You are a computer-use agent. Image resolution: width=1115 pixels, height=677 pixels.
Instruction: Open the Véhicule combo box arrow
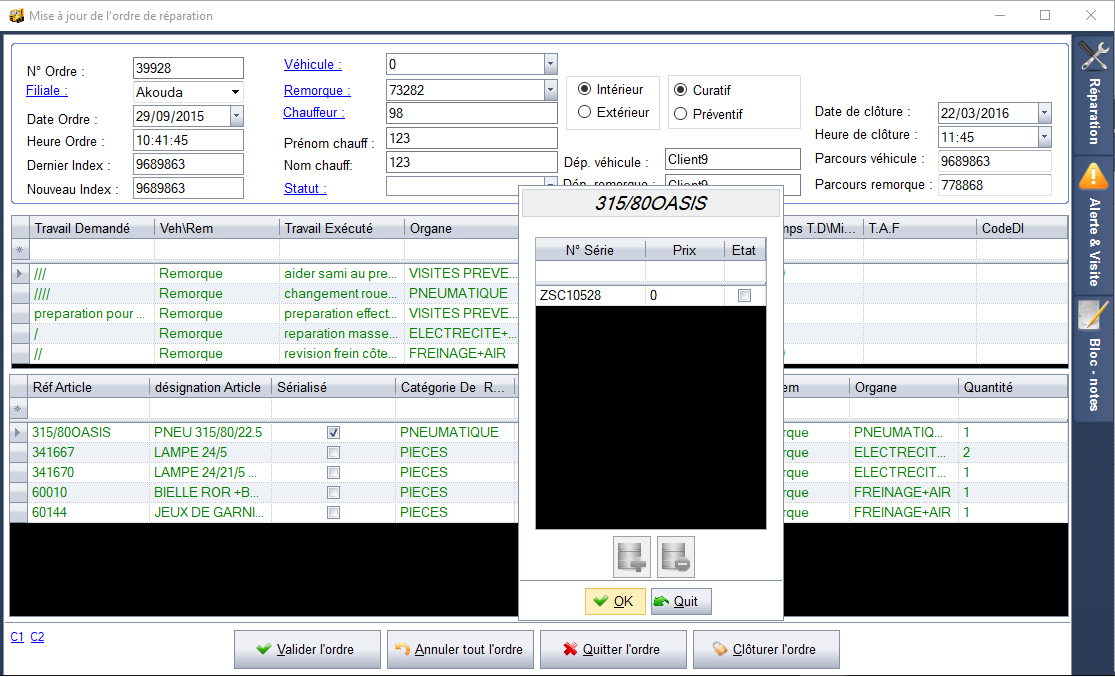(550, 64)
